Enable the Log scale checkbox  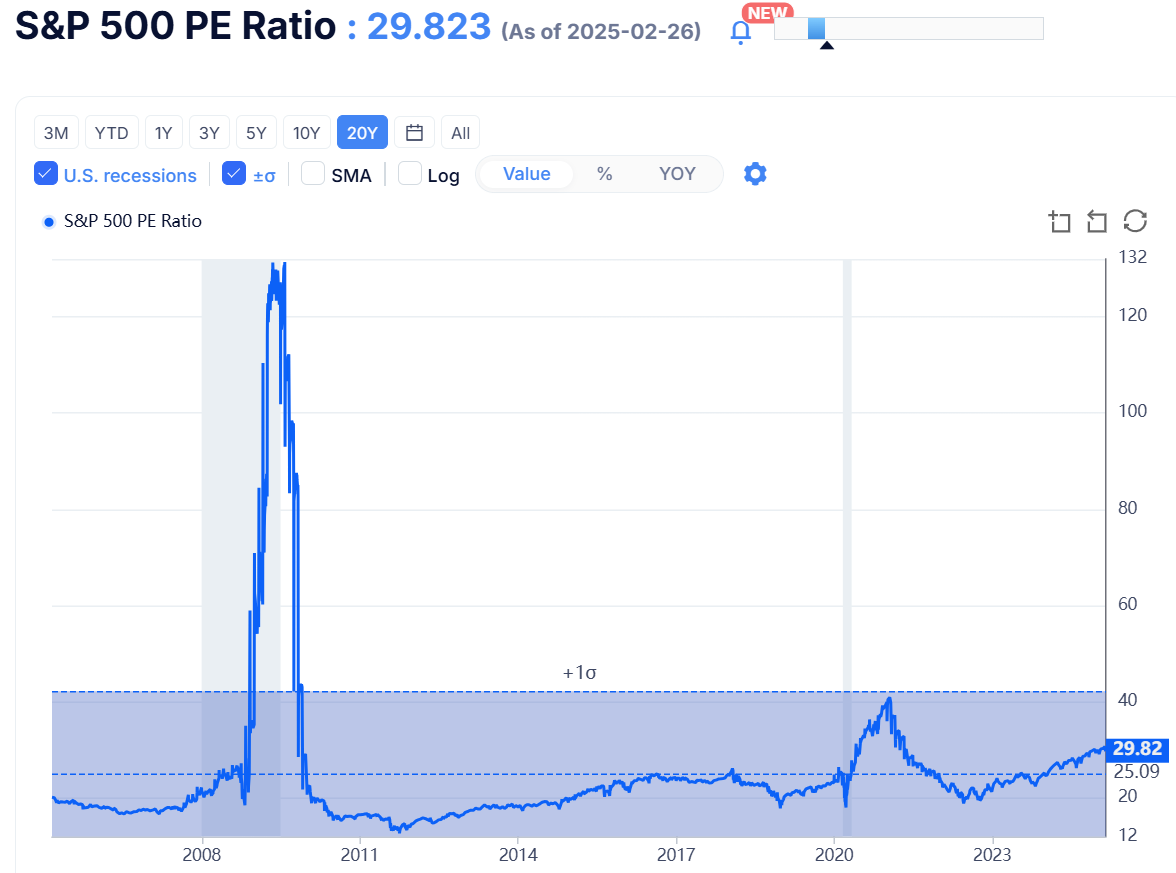tap(410, 173)
